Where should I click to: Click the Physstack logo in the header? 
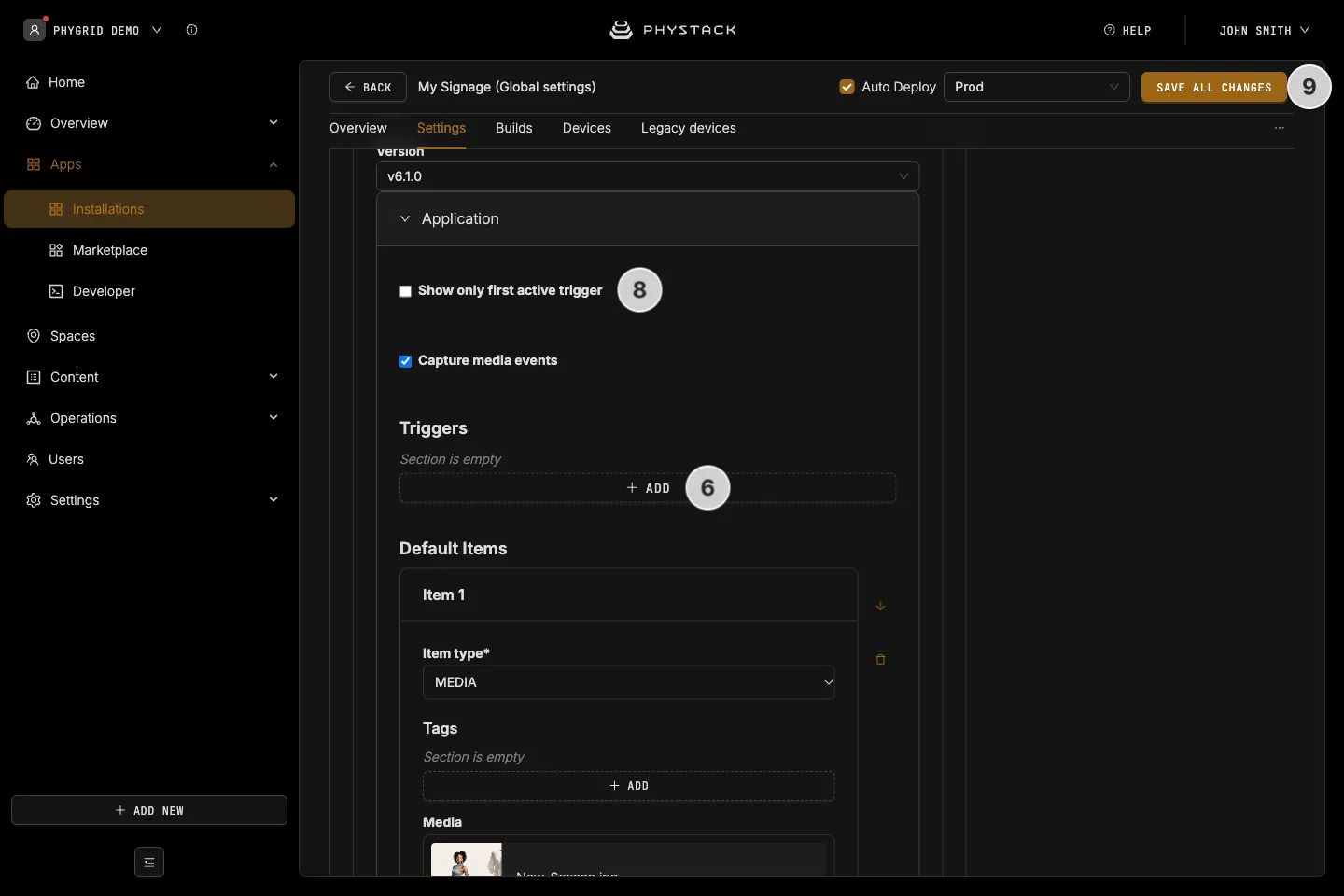(672, 30)
